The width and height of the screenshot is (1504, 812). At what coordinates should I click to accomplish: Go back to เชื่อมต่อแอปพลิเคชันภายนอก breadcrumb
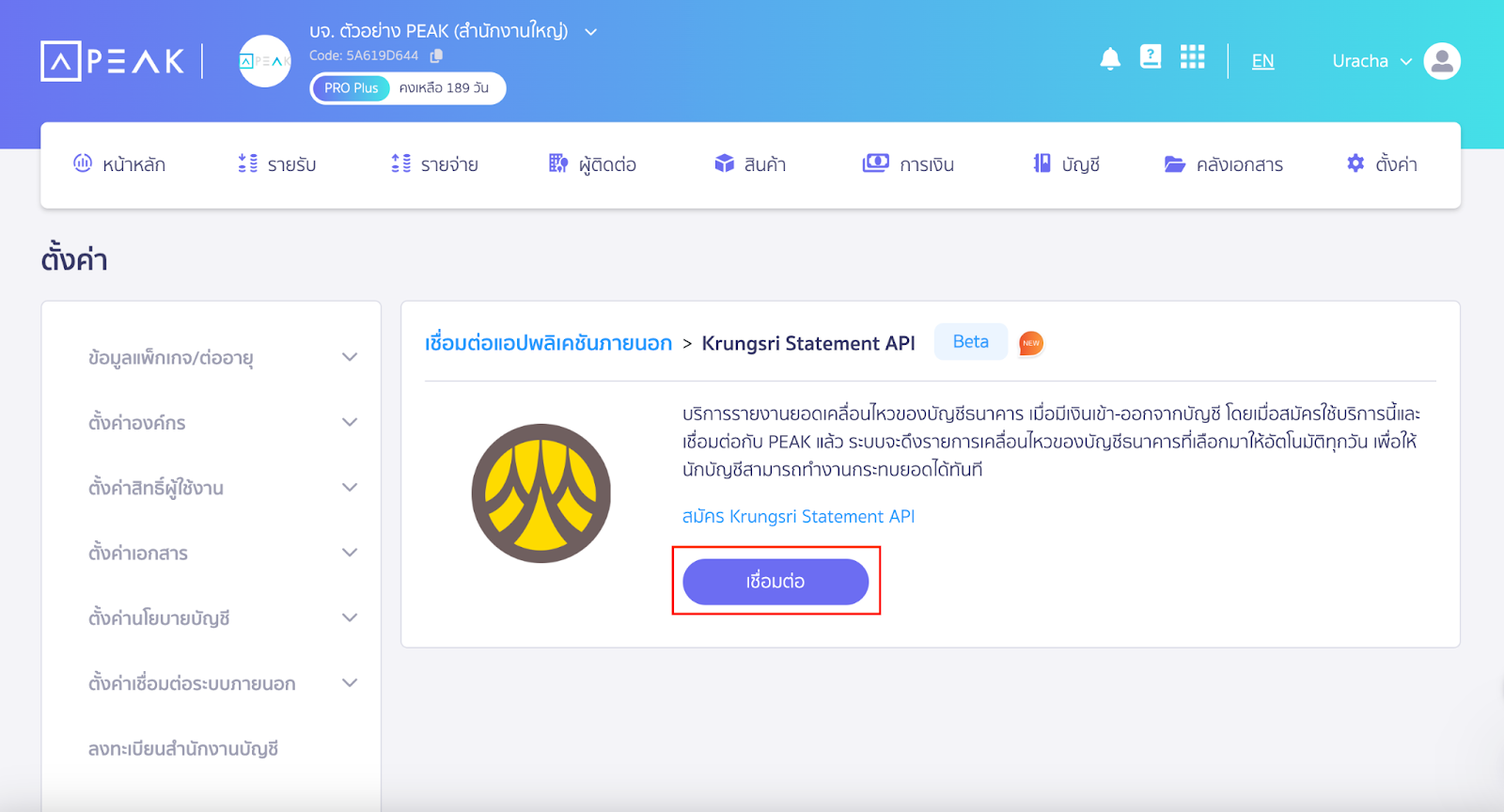pyautogui.click(x=549, y=343)
